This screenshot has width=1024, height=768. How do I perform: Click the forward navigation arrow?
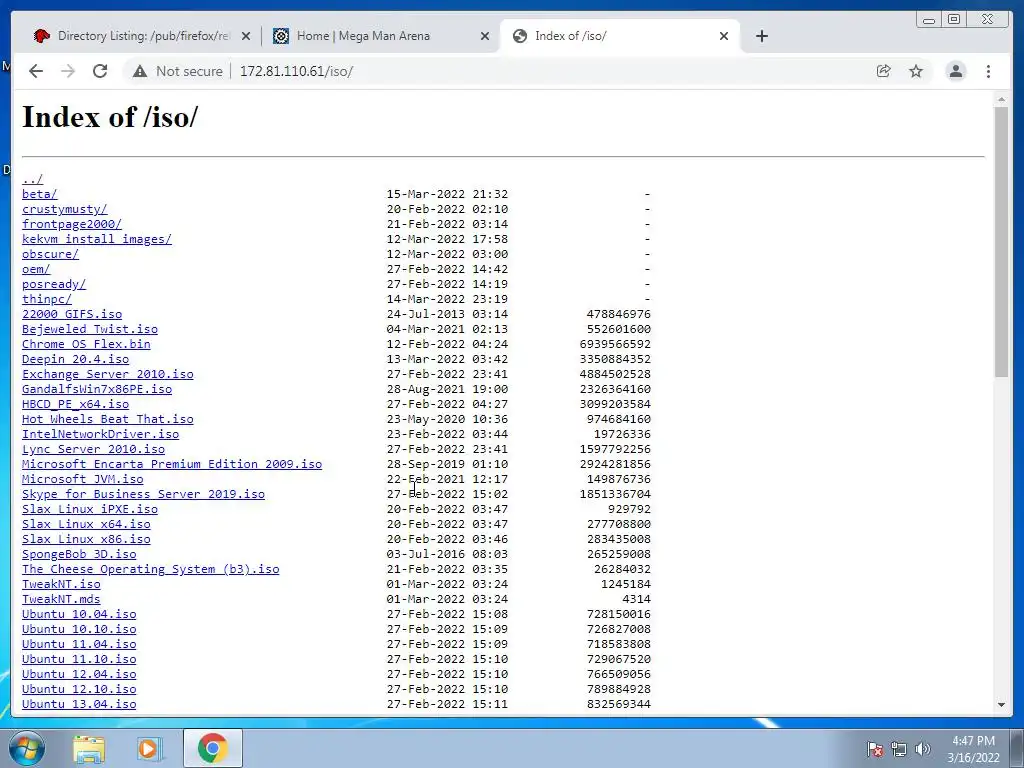coord(68,71)
